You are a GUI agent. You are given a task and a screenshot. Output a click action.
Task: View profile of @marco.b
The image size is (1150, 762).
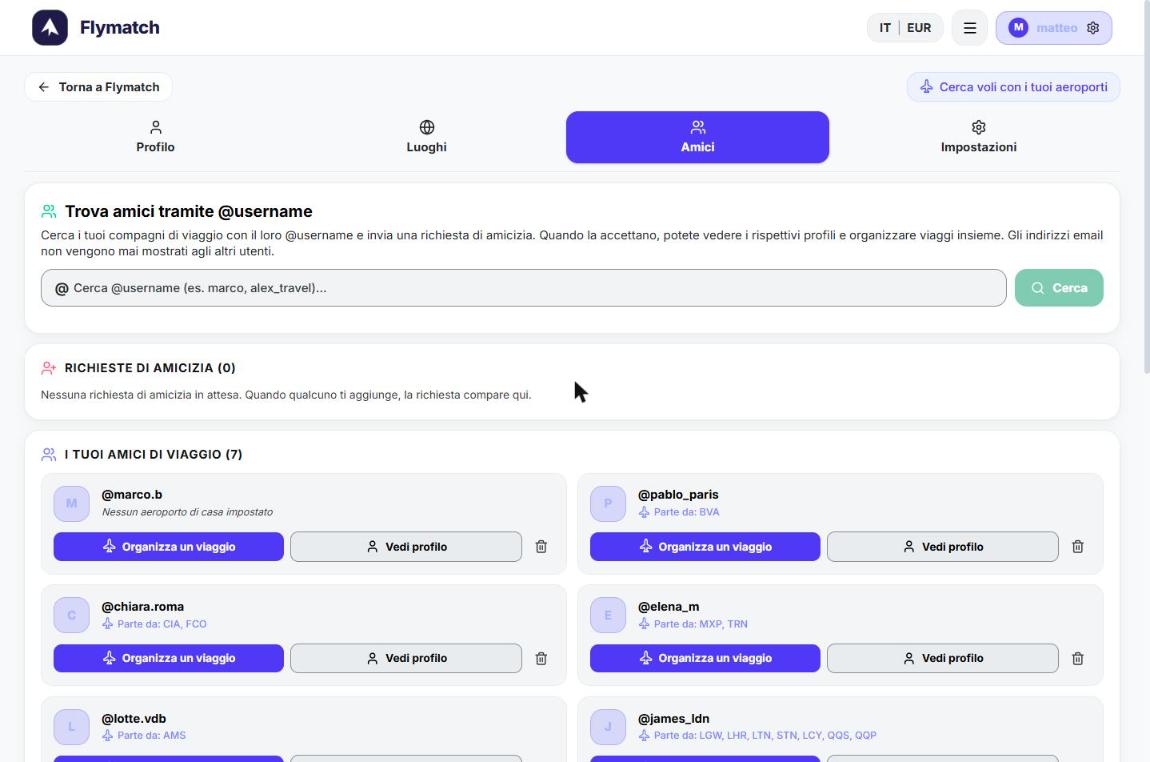click(406, 546)
